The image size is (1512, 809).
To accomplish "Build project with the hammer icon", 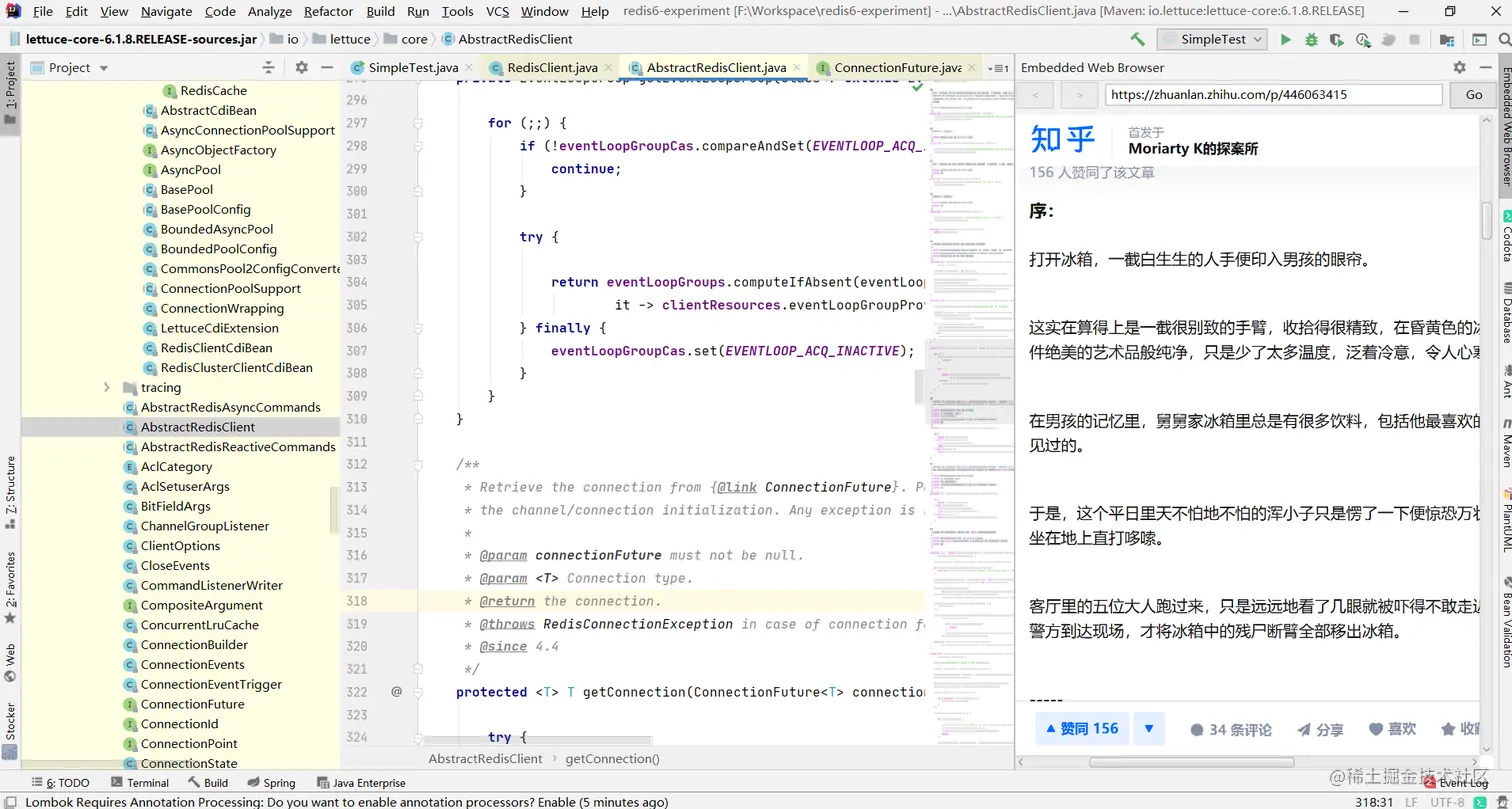I will tap(1137, 39).
